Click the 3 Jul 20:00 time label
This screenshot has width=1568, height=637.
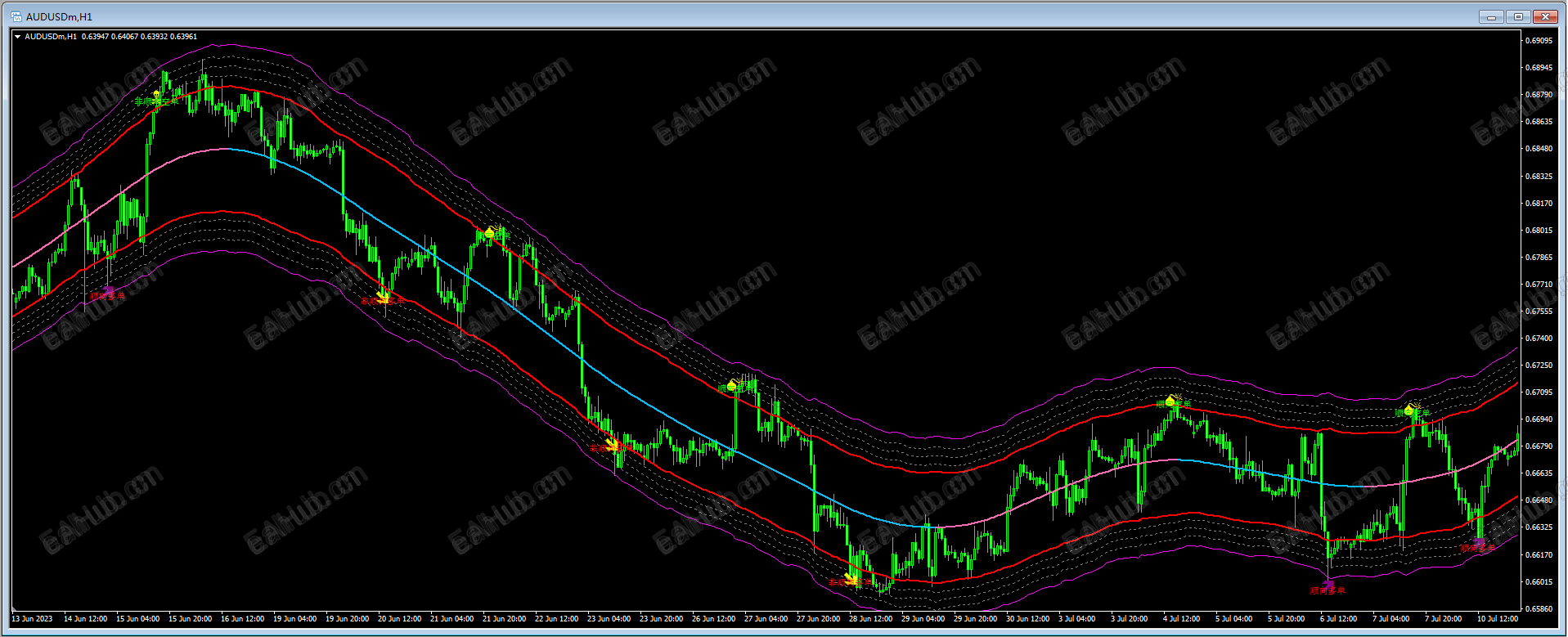click(x=1129, y=619)
